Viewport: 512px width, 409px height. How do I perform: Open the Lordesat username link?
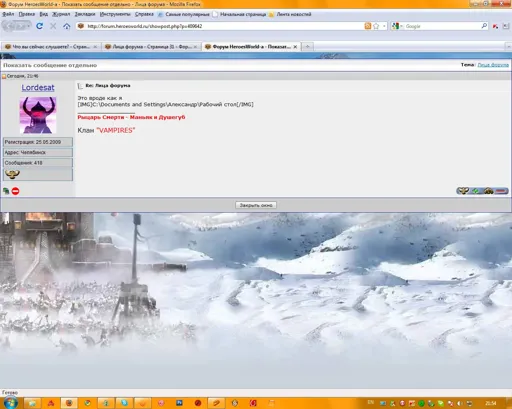click(x=38, y=88)
